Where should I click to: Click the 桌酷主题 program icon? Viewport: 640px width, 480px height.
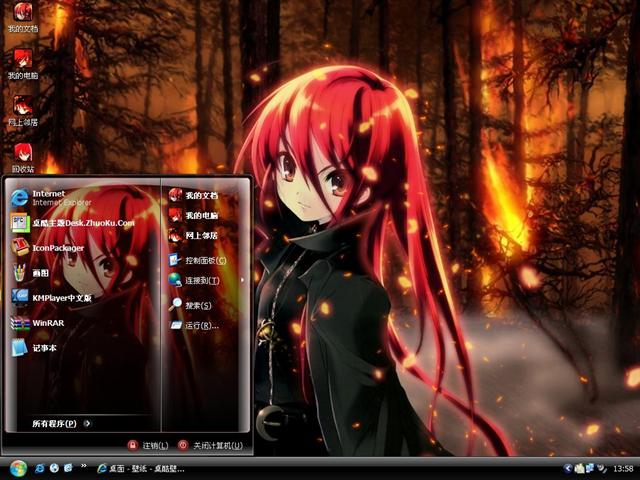[20, 223]
